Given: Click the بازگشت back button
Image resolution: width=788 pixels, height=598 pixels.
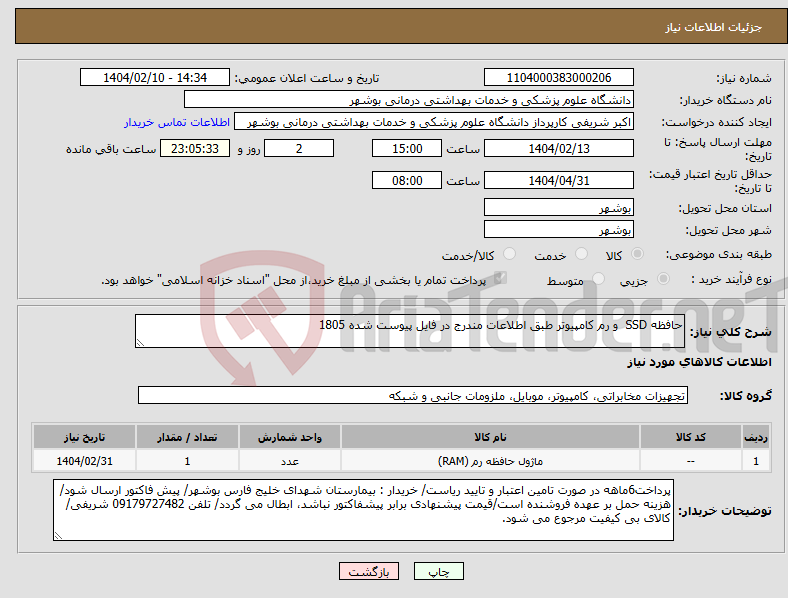Looking at the screenshot, I should click(x=369, y=571).
